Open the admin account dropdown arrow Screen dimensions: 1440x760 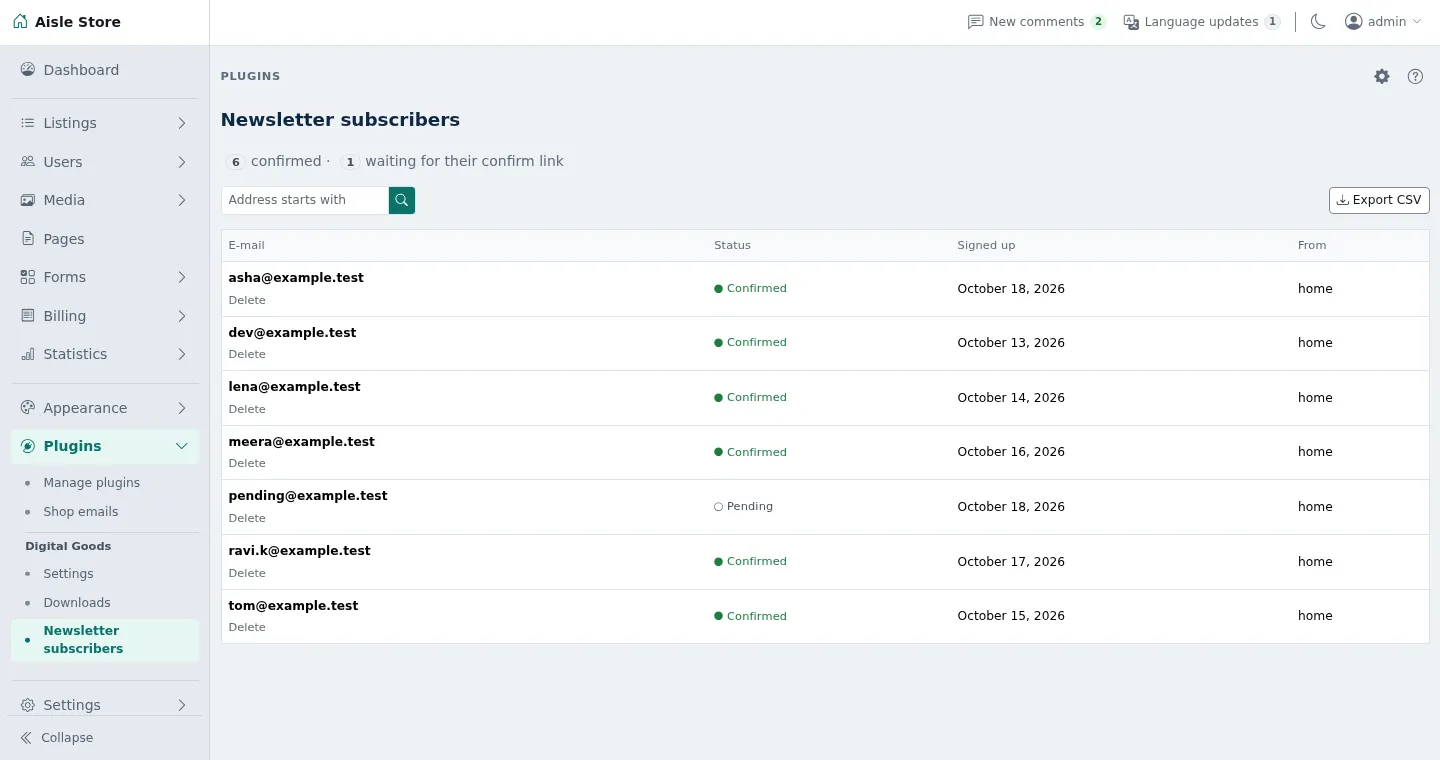[1416, 22]
